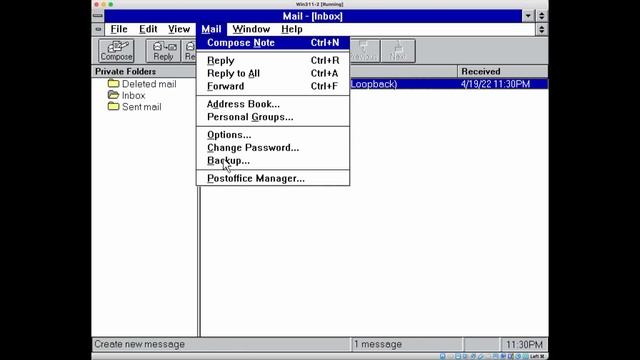
Task: Click the 11:30PM status bar clock
Action: pyautogui.click(x=524, y=344)
